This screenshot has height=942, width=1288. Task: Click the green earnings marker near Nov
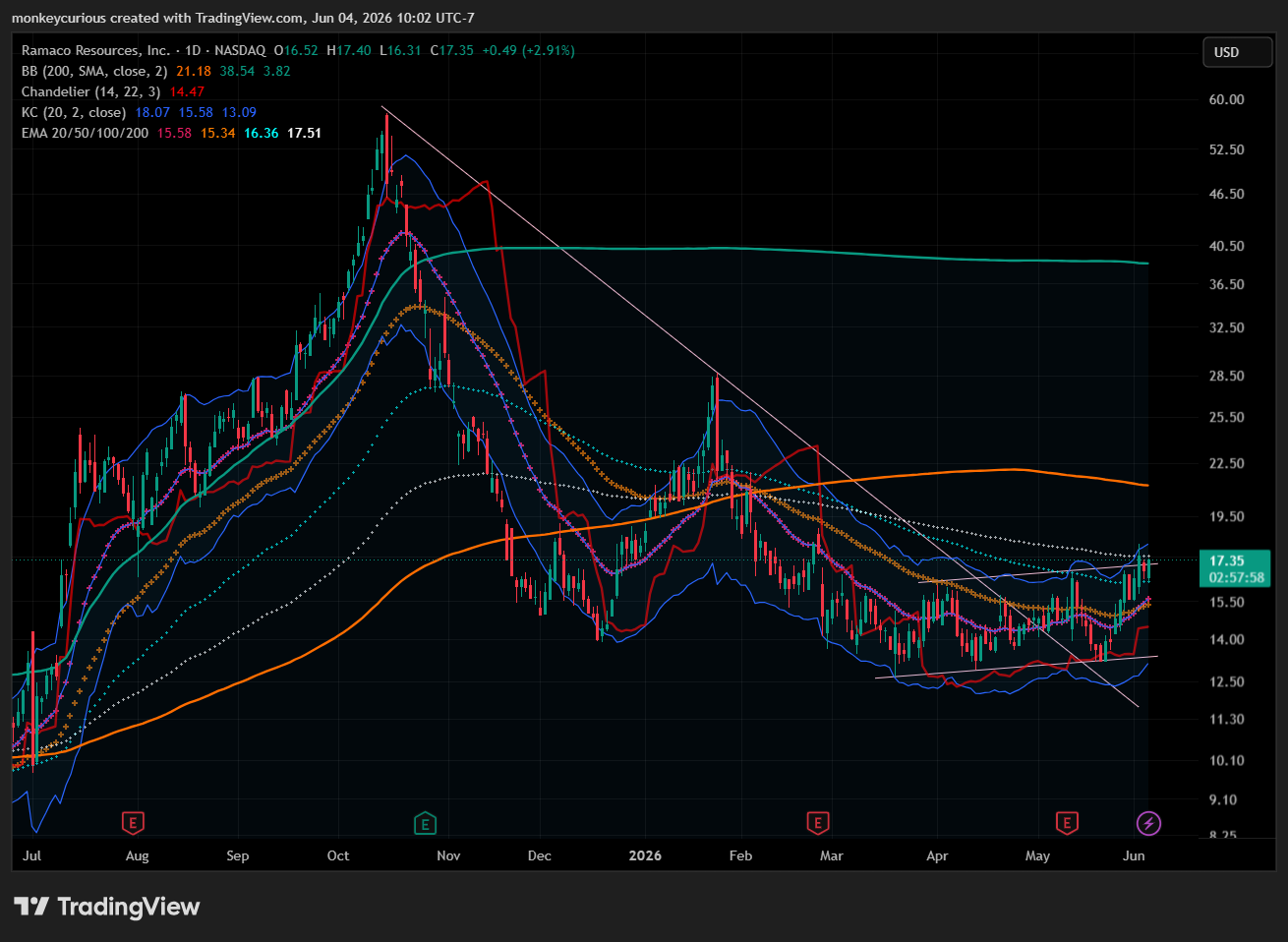click(x=425, y=823)
